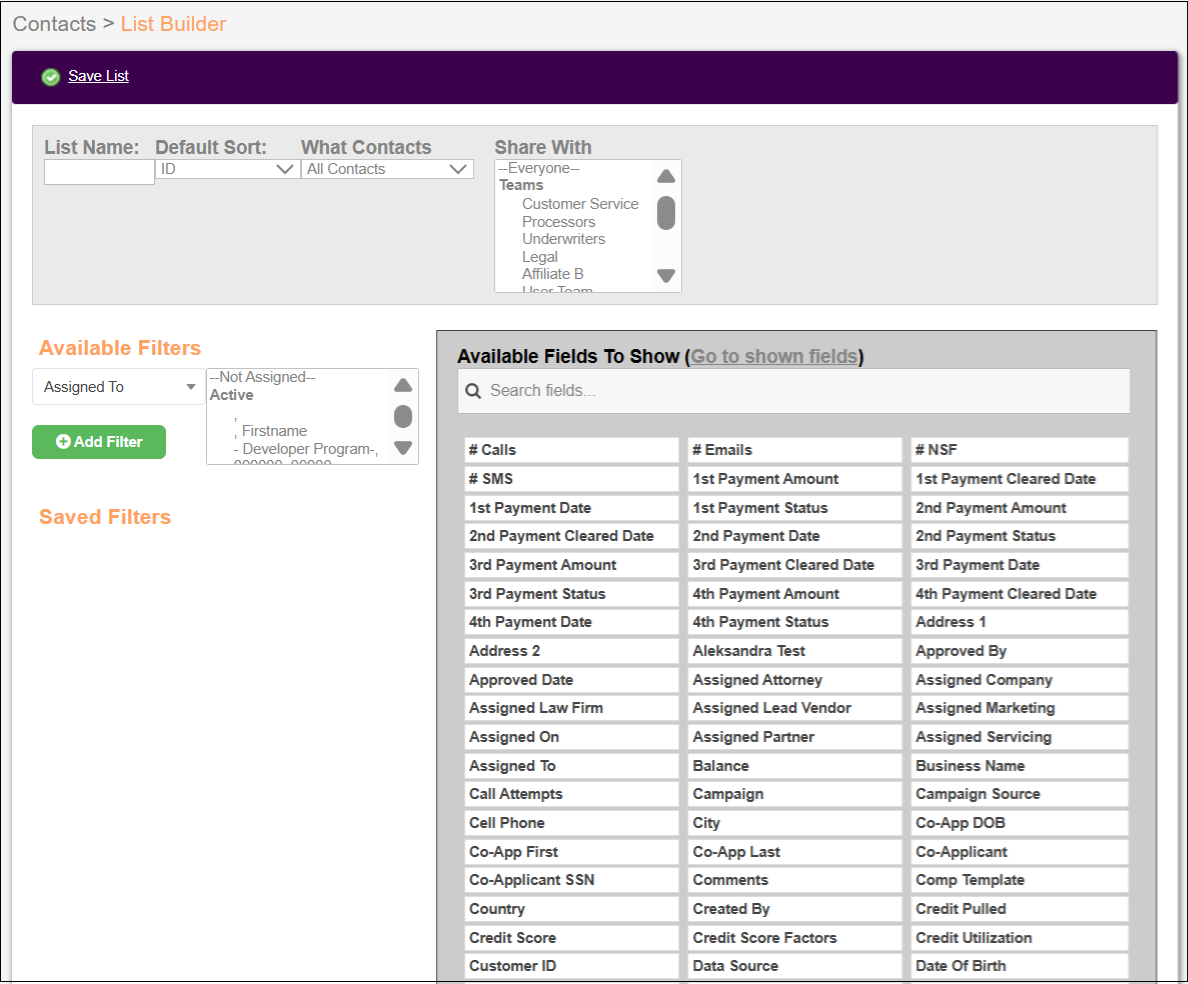Add the Co-Applicant SSN field
This screenshot has width=1188, height=984.
(571, 879)
